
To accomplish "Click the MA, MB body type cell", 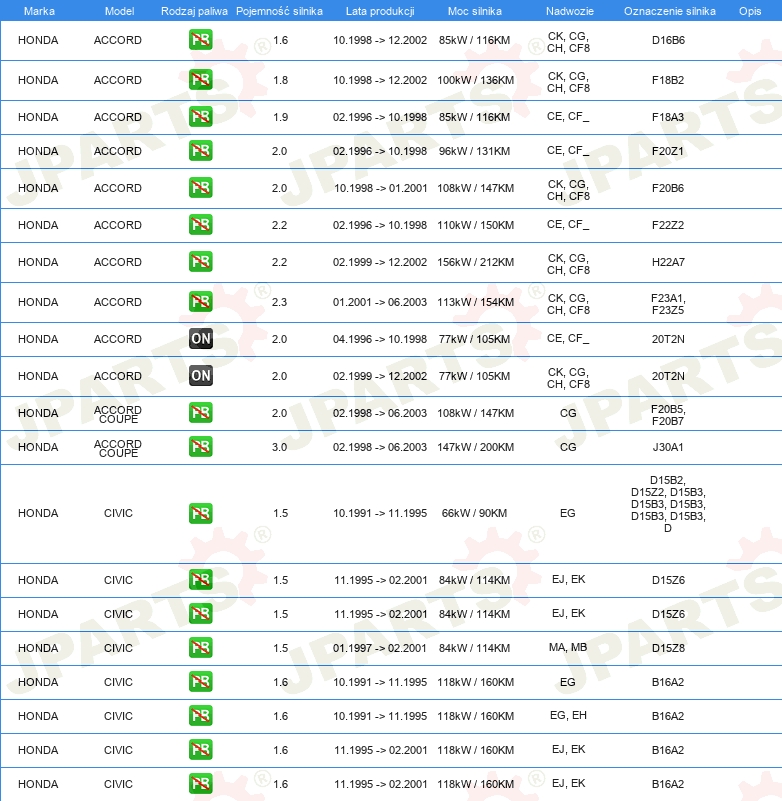I will [568, 647].
